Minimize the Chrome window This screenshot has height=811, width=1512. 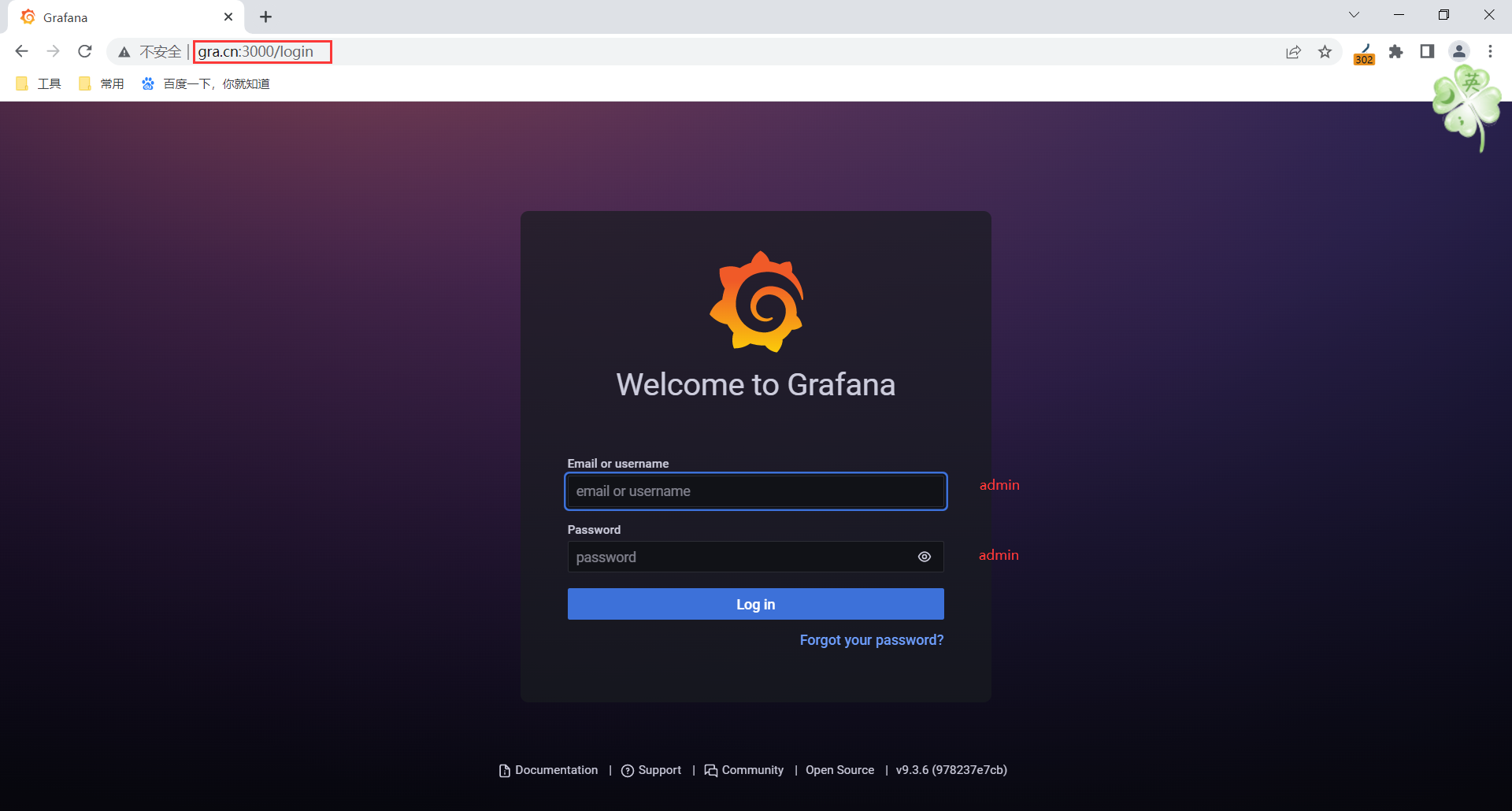click(x=1399, y=15)
